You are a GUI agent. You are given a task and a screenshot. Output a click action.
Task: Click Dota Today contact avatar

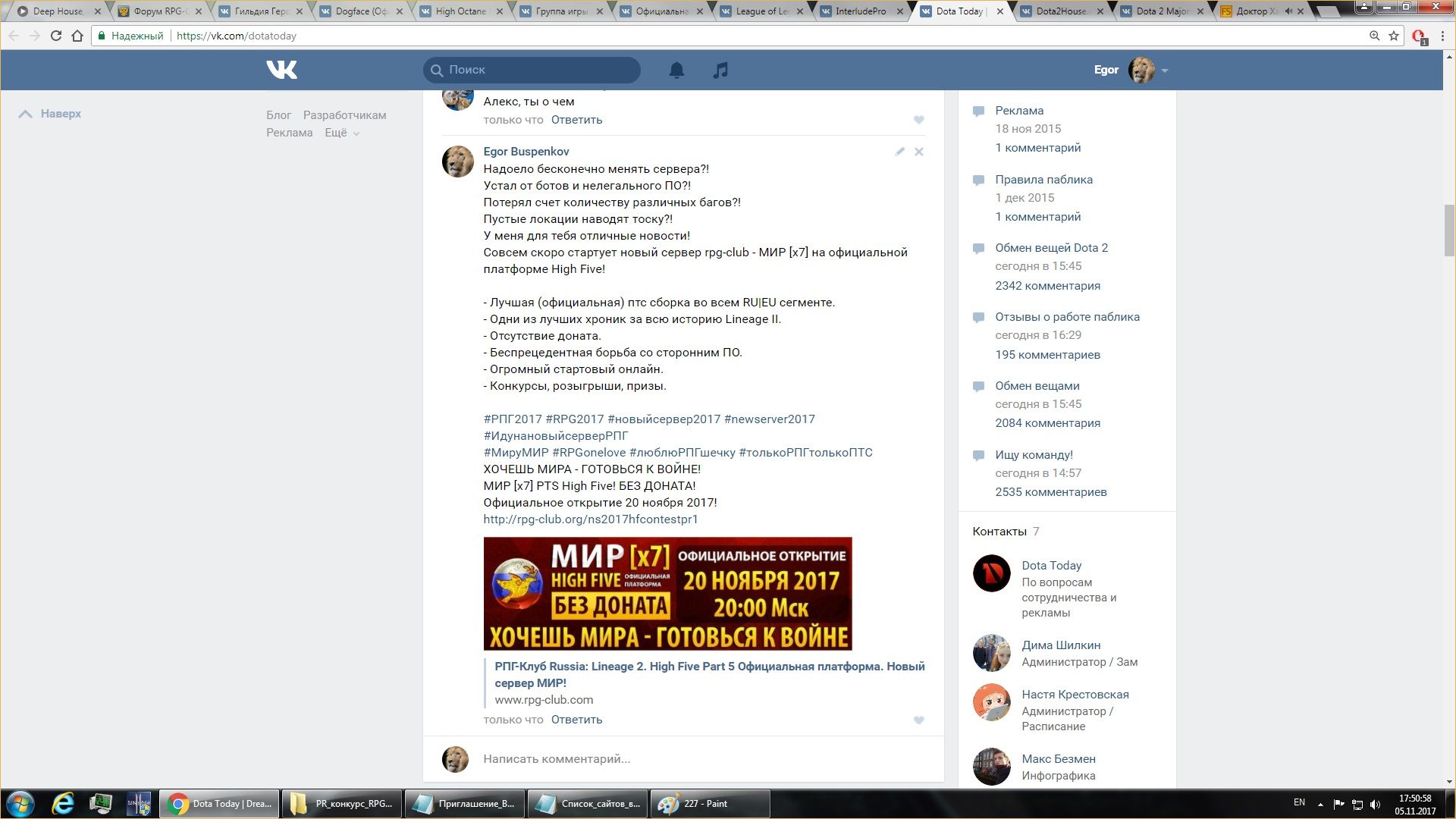(x=992, y=573)
